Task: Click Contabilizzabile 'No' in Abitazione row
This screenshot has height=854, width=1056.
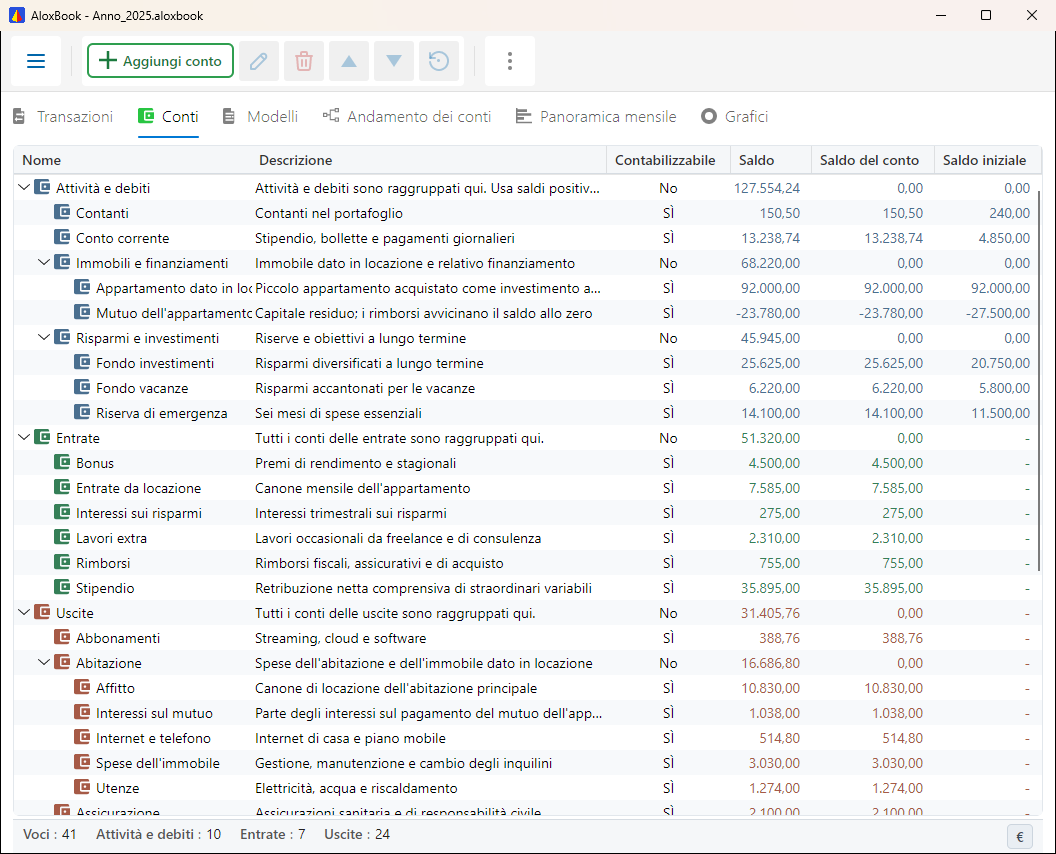Action: pos(668,663)
